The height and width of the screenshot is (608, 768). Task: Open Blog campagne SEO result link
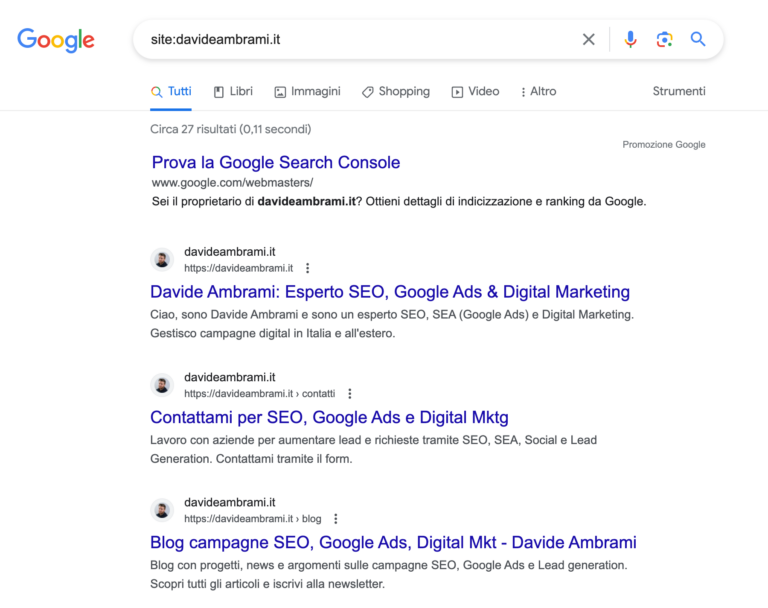click(393, 542)
